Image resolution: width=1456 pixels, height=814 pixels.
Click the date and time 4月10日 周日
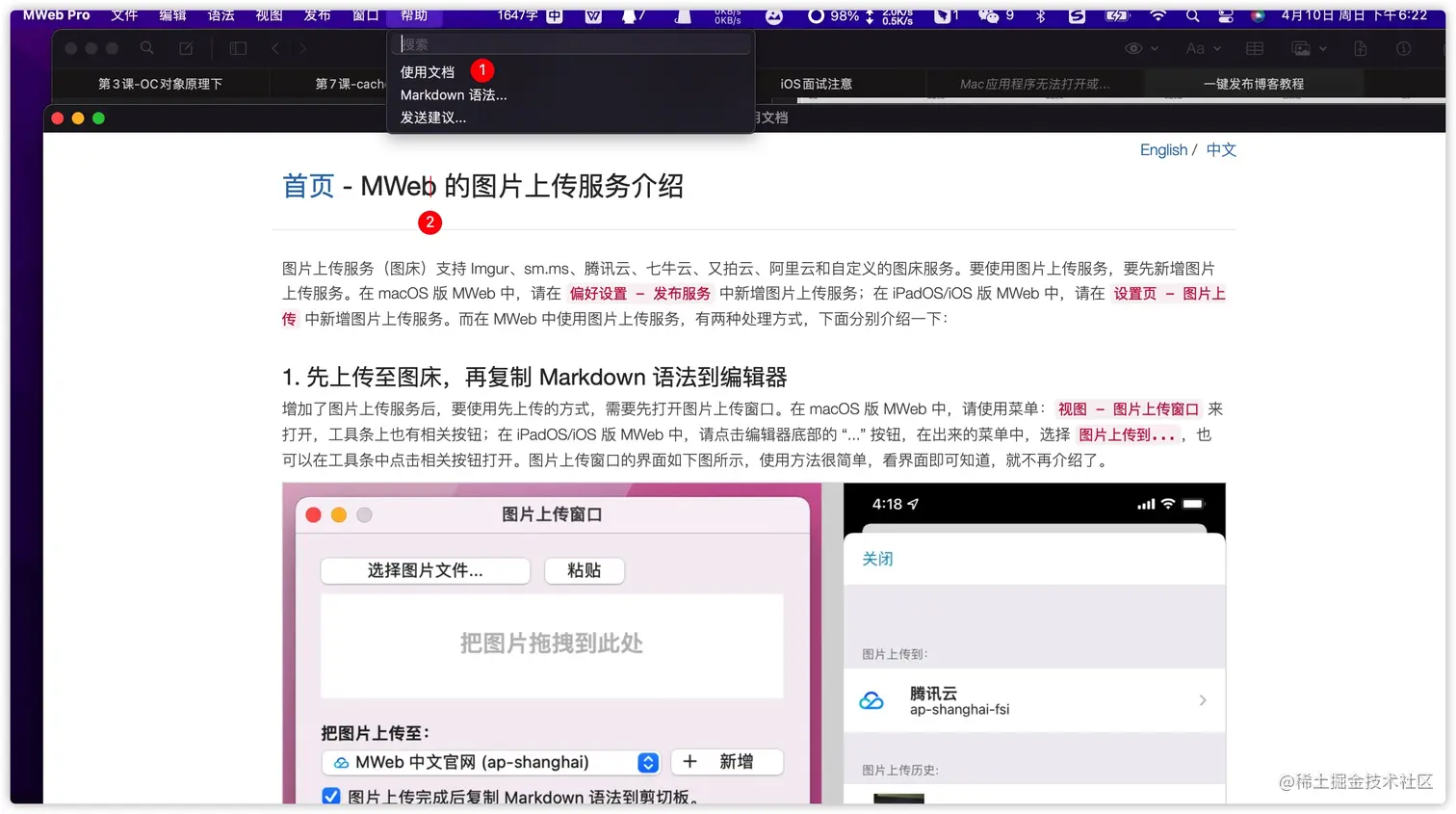[1354, 15]
